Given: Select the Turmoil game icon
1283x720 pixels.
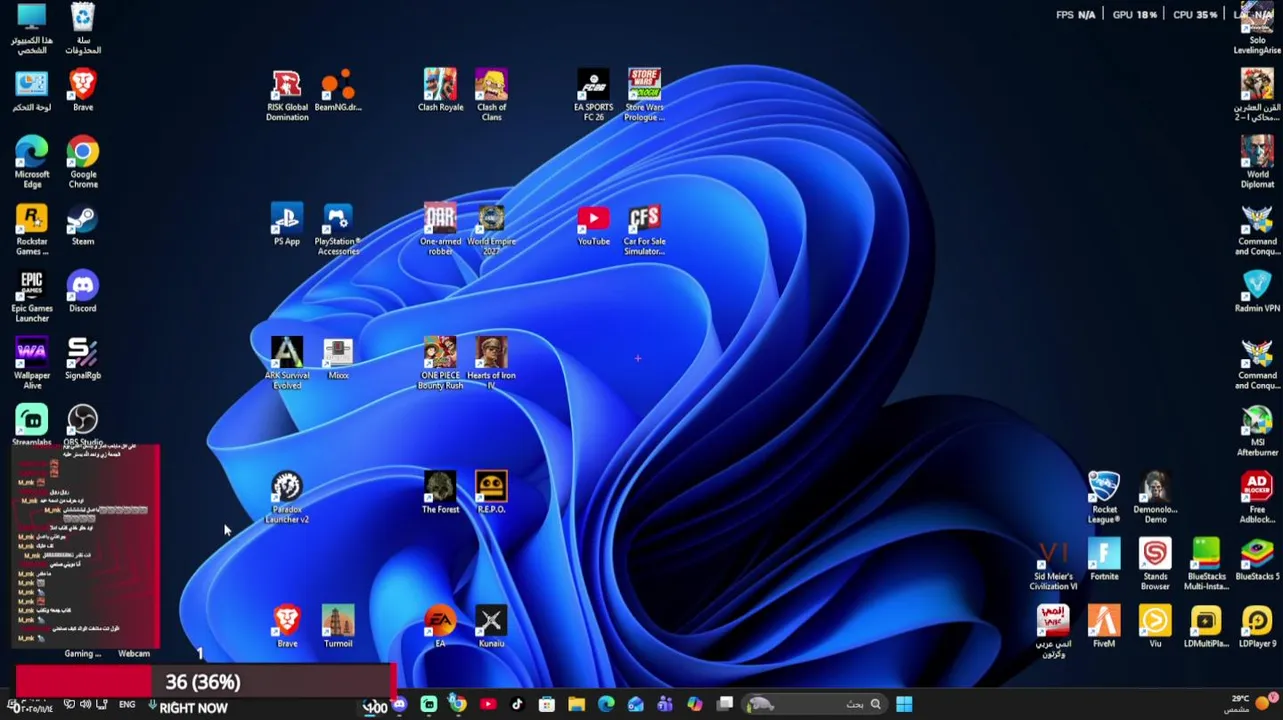Looking at the screenshot, I should [x=338, y=627].
